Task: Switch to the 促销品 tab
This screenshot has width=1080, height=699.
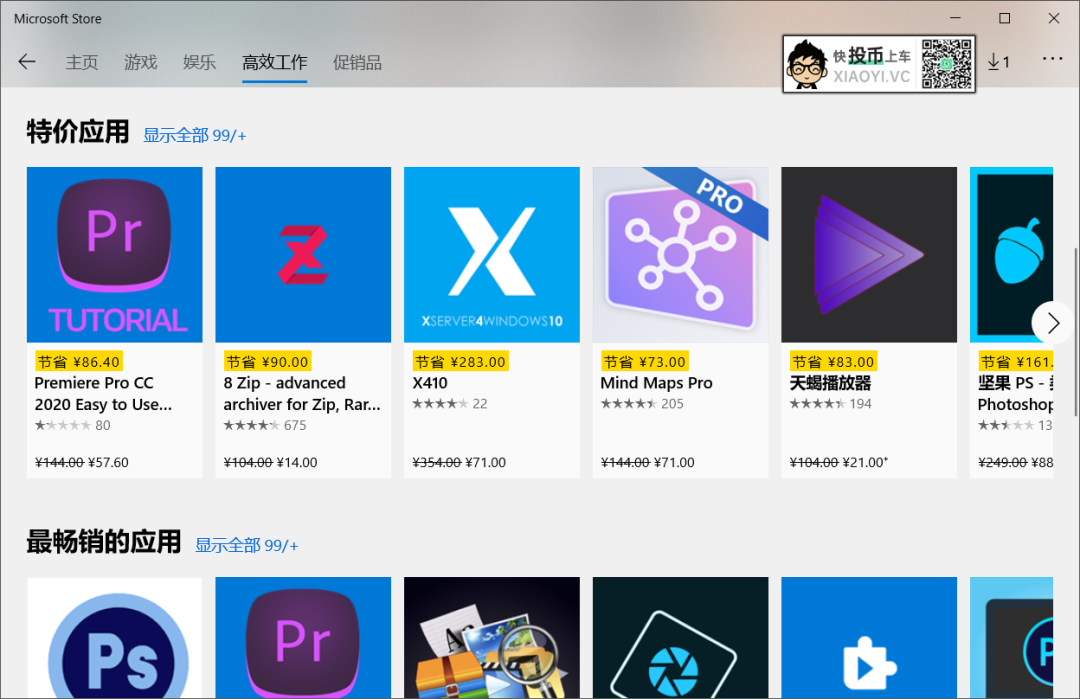Action: coord(357,61)
